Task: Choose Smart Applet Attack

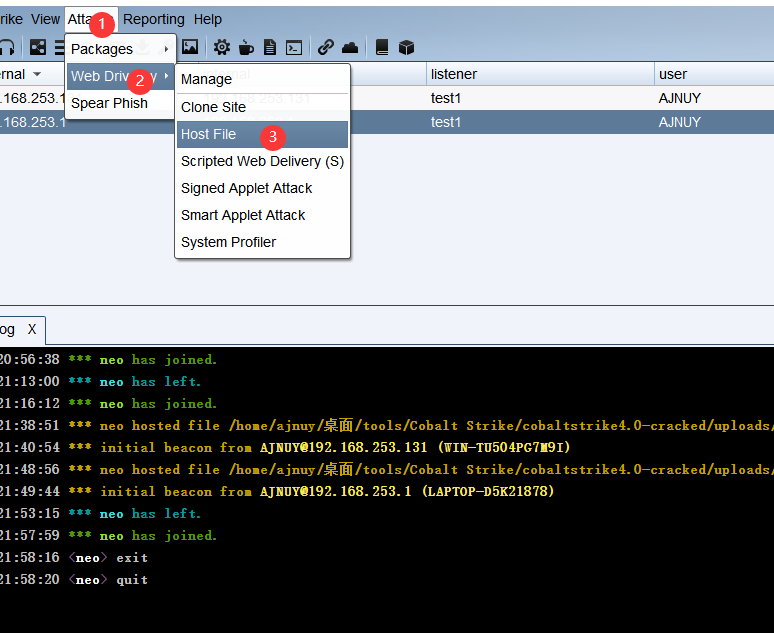Action: click(262, 215)
